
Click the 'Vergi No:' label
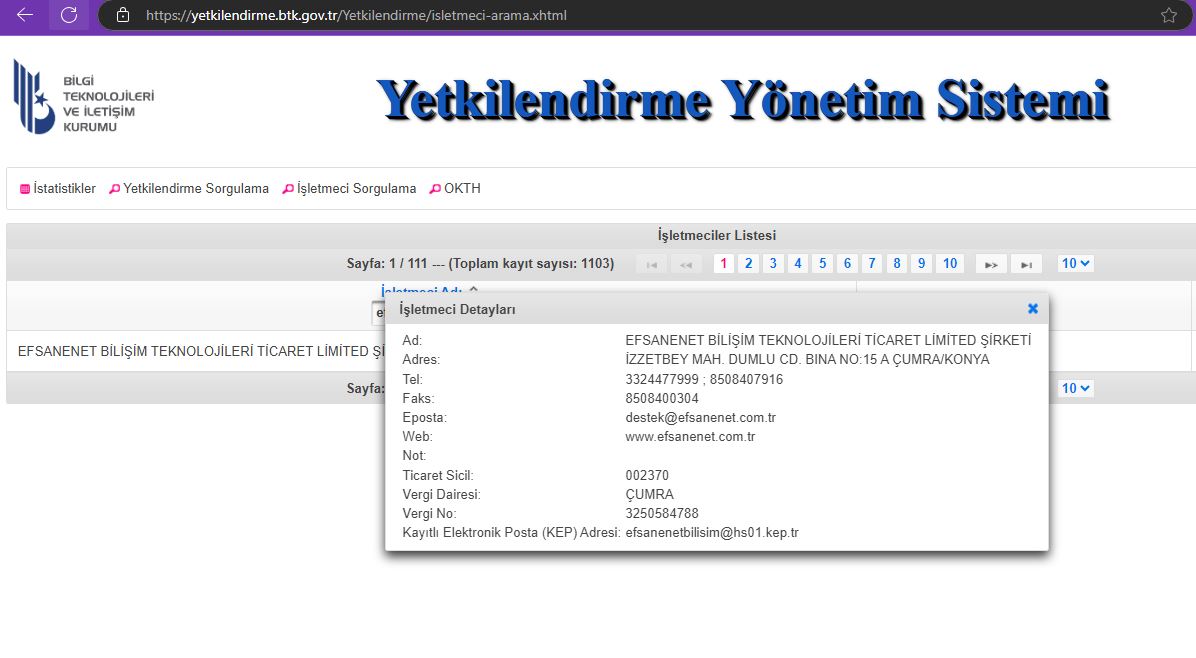click(x=429, y=514)
